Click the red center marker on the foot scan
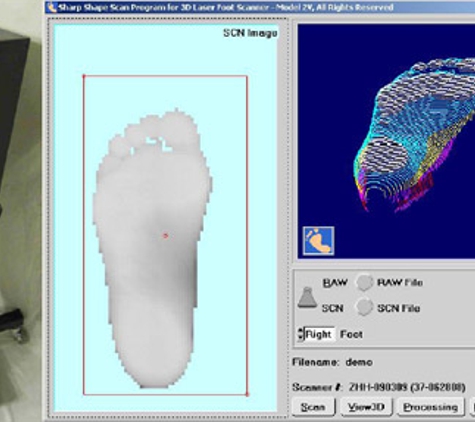 pos(165,236)
